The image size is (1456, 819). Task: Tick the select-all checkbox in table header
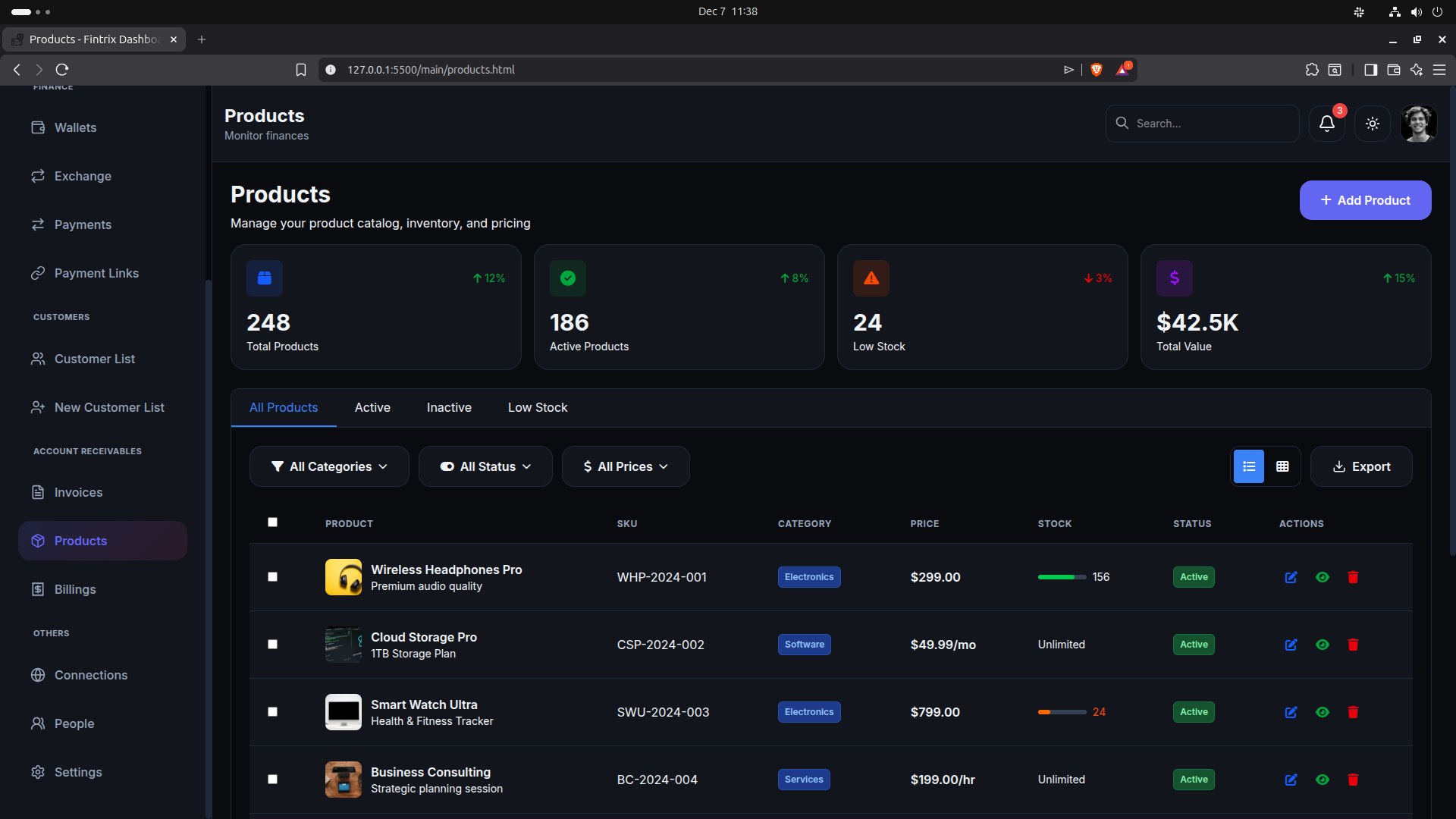click(272, 522)
